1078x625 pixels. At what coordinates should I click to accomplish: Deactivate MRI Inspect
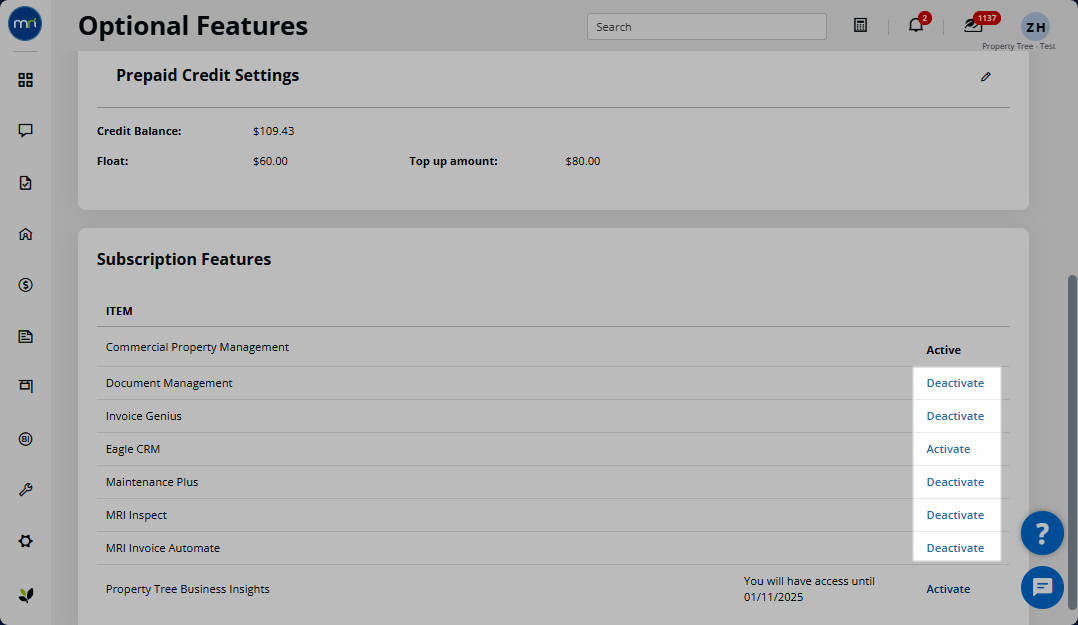(x=955, y=515)
